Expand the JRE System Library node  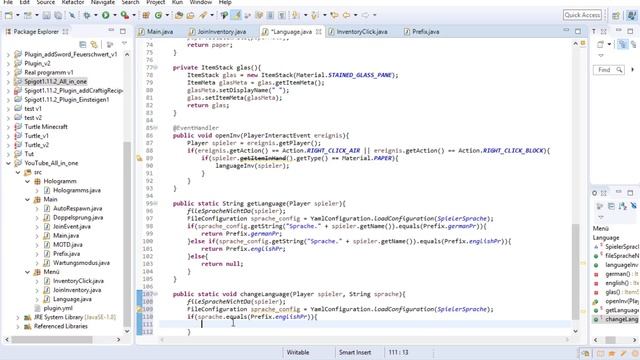click(18, 317)
